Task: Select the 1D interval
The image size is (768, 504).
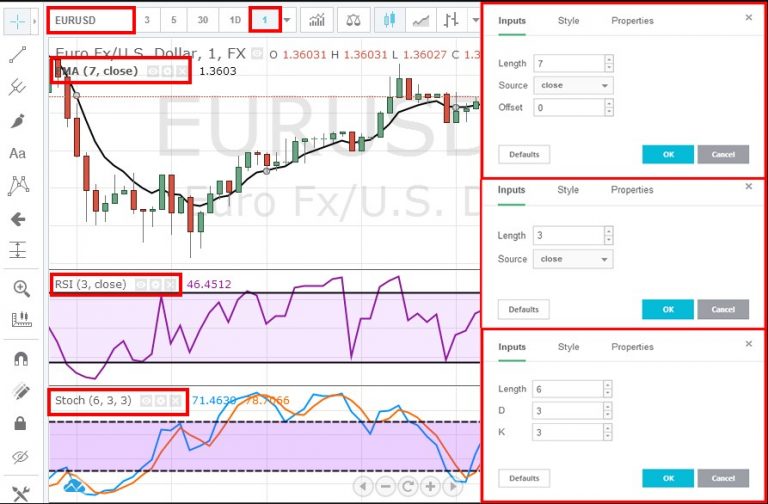Action: (235, 20)
